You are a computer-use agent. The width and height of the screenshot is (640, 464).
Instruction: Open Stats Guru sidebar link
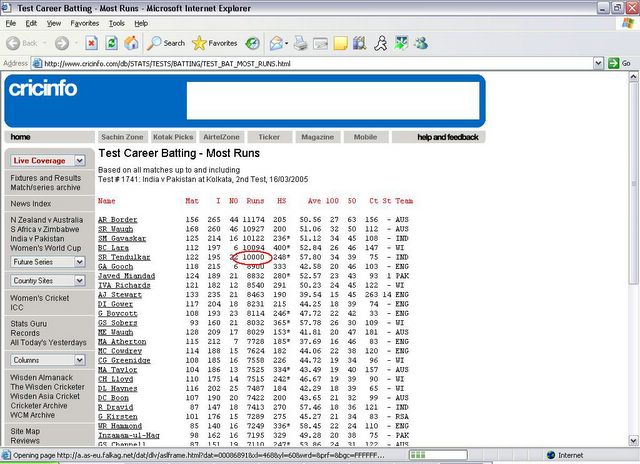tap(29, 324)
